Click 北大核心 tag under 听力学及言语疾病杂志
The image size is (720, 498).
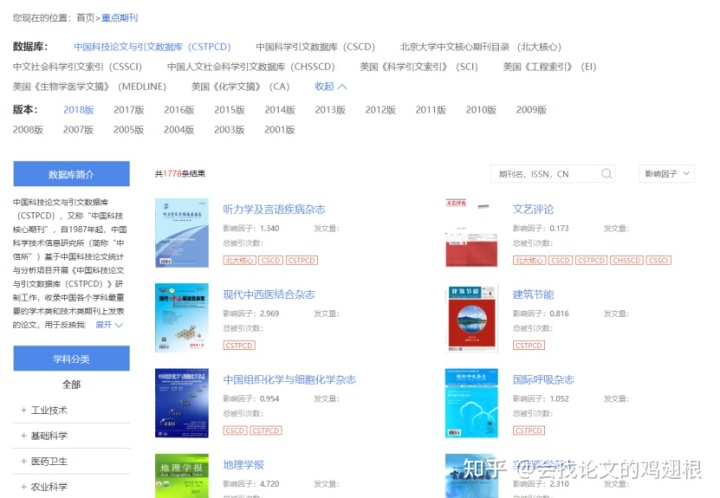tap(239, 260)
